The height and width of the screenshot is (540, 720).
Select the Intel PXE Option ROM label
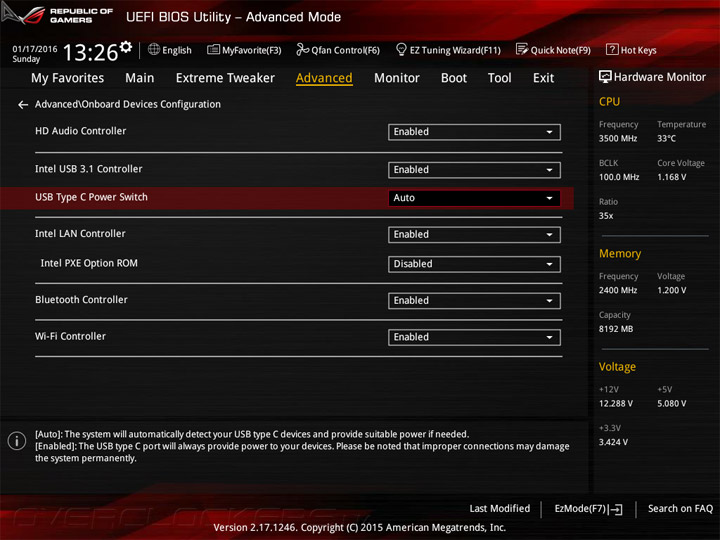(x=89, y=263)
